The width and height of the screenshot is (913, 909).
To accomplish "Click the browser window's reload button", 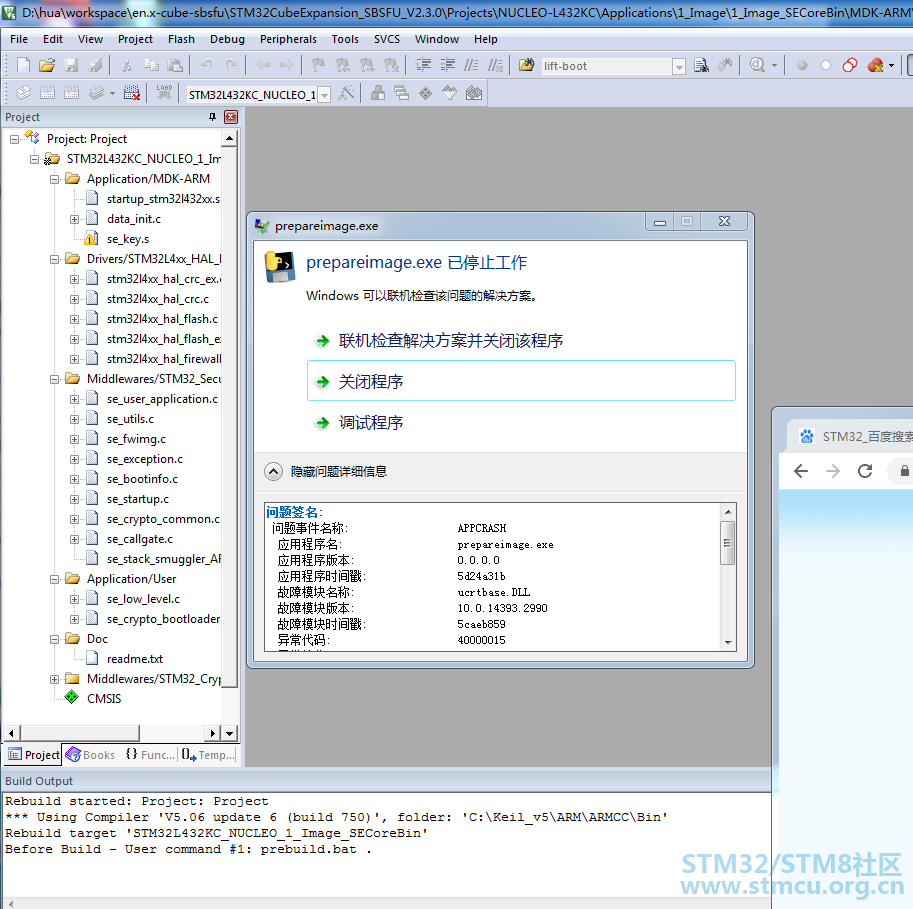I will pyautogui.click(x=865, y=471).
